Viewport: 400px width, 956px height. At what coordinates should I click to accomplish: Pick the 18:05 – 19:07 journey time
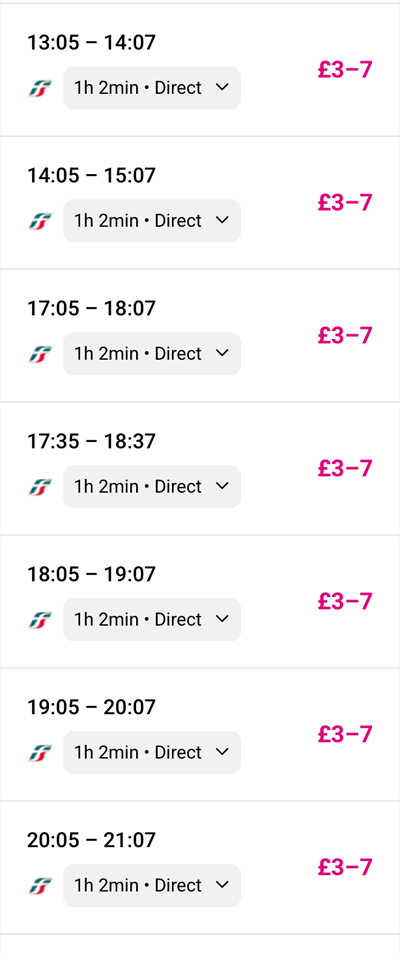pyautogui.click(x=91, y=574)
